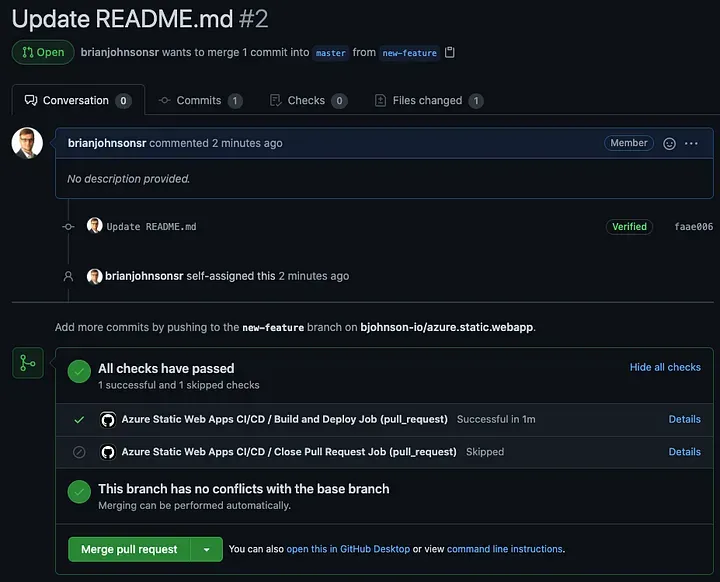Click the green check beside All checks have passed
The height and width of the screenshot is (582, 720).
click(x=79, y=371)
